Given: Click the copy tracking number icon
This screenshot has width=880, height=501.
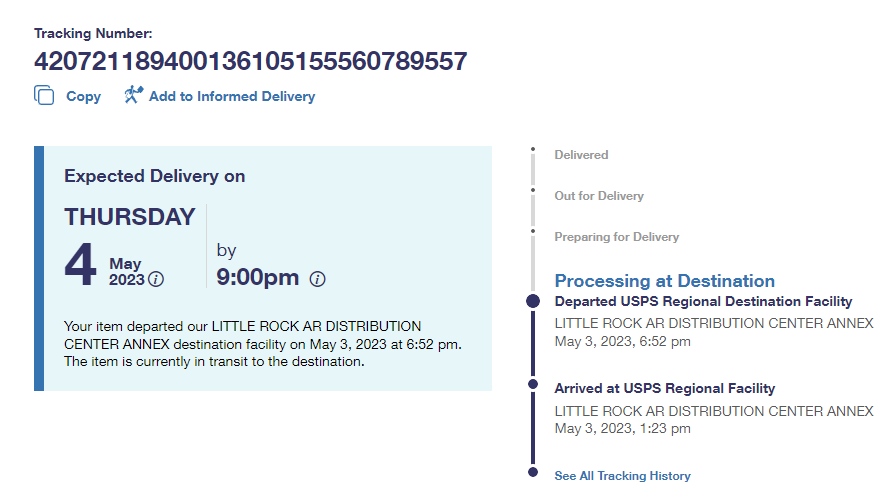Looking at the screenshot, I should (43, 95).
